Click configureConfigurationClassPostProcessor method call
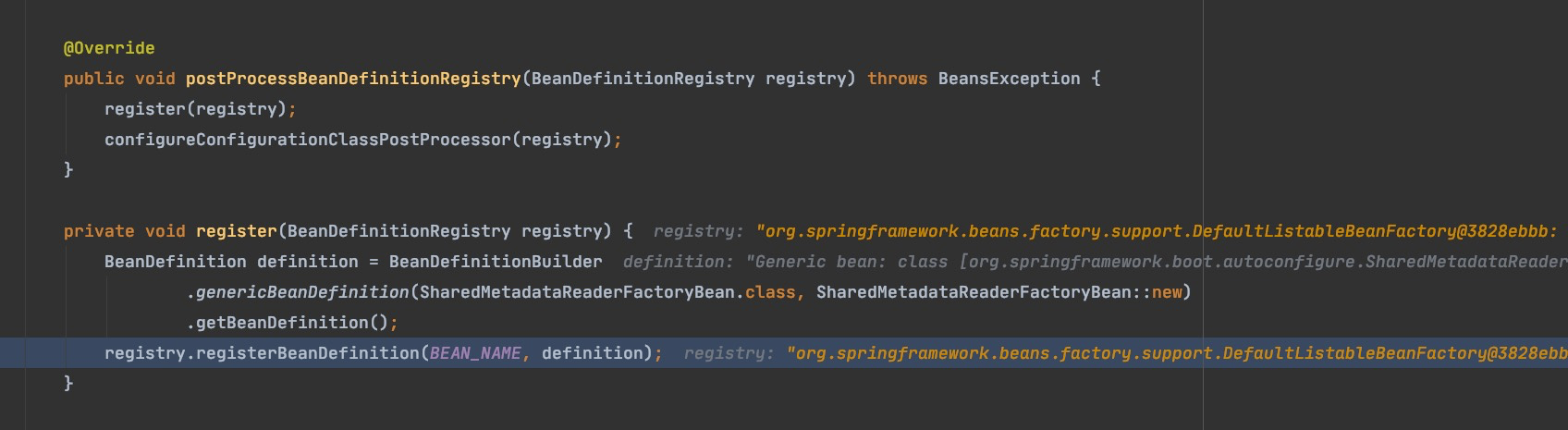 point(307,140)
